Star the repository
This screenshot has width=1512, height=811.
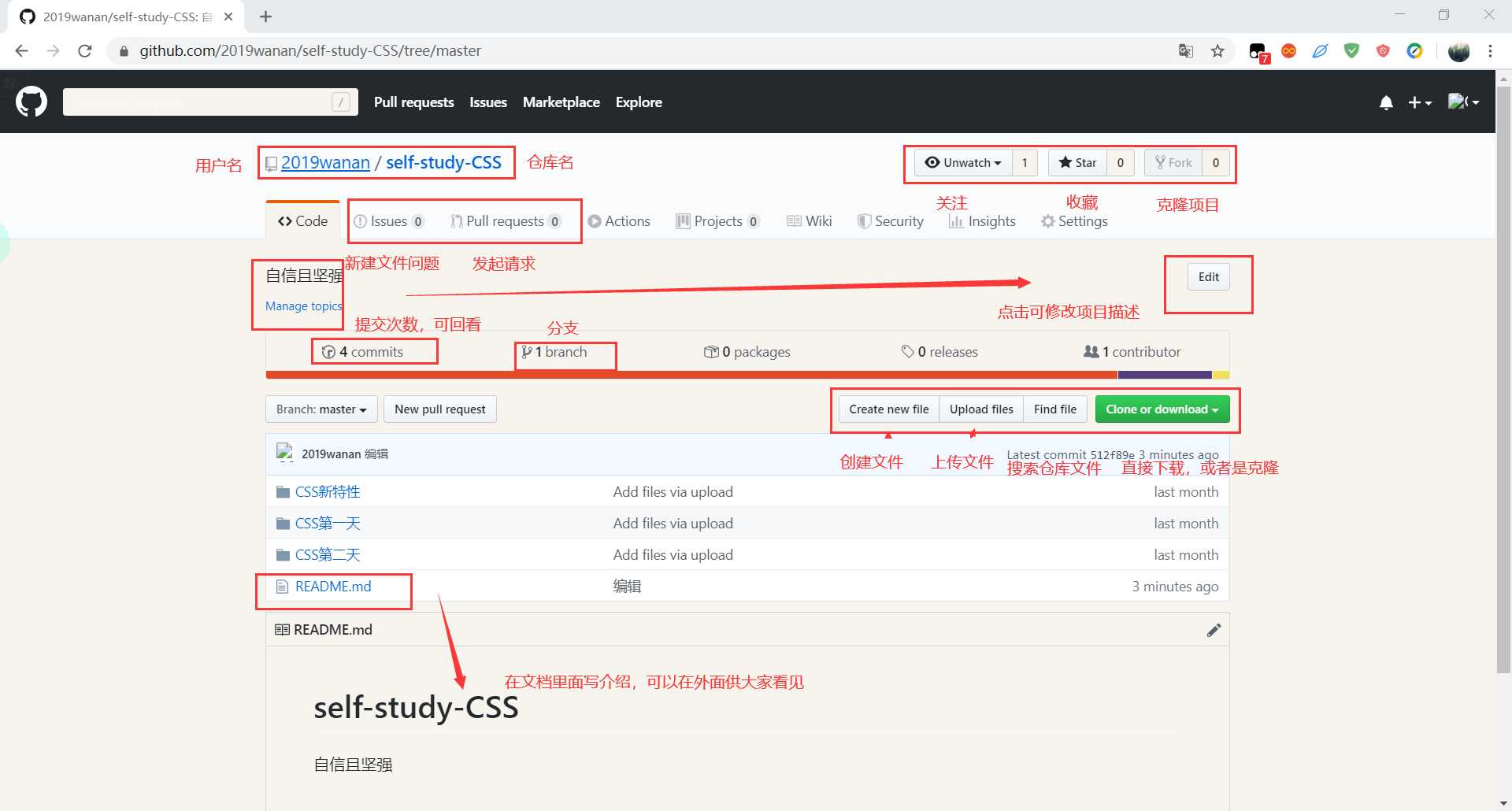(1077, 162)
